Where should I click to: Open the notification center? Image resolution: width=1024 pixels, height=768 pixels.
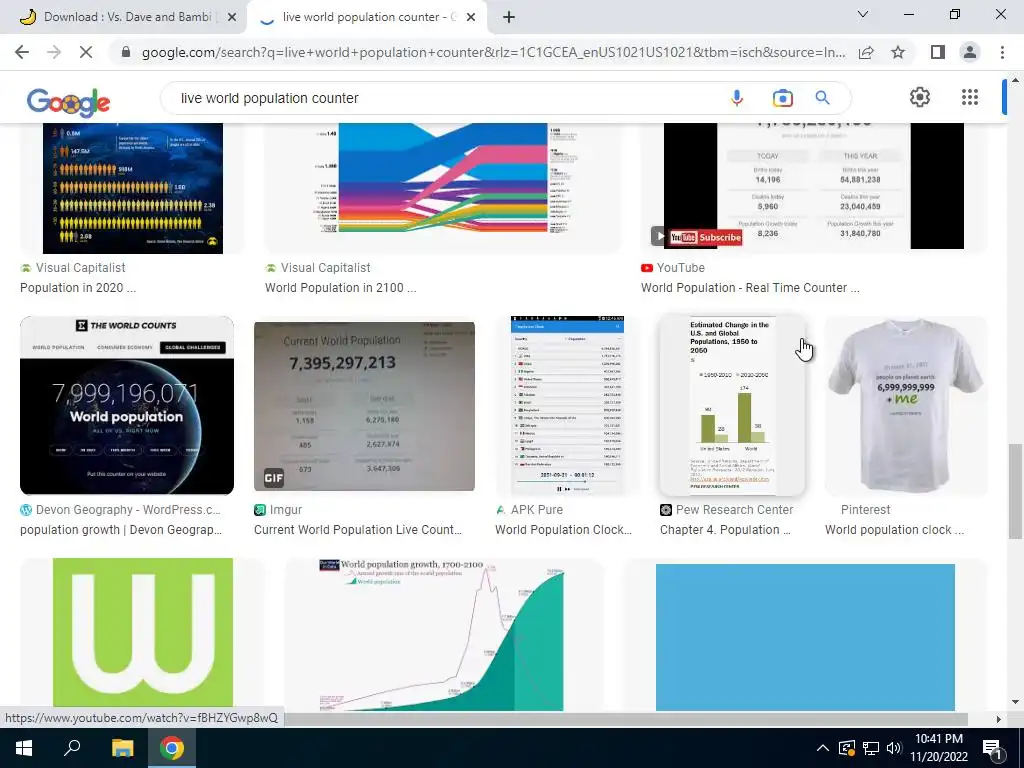[x=992, y=748]
